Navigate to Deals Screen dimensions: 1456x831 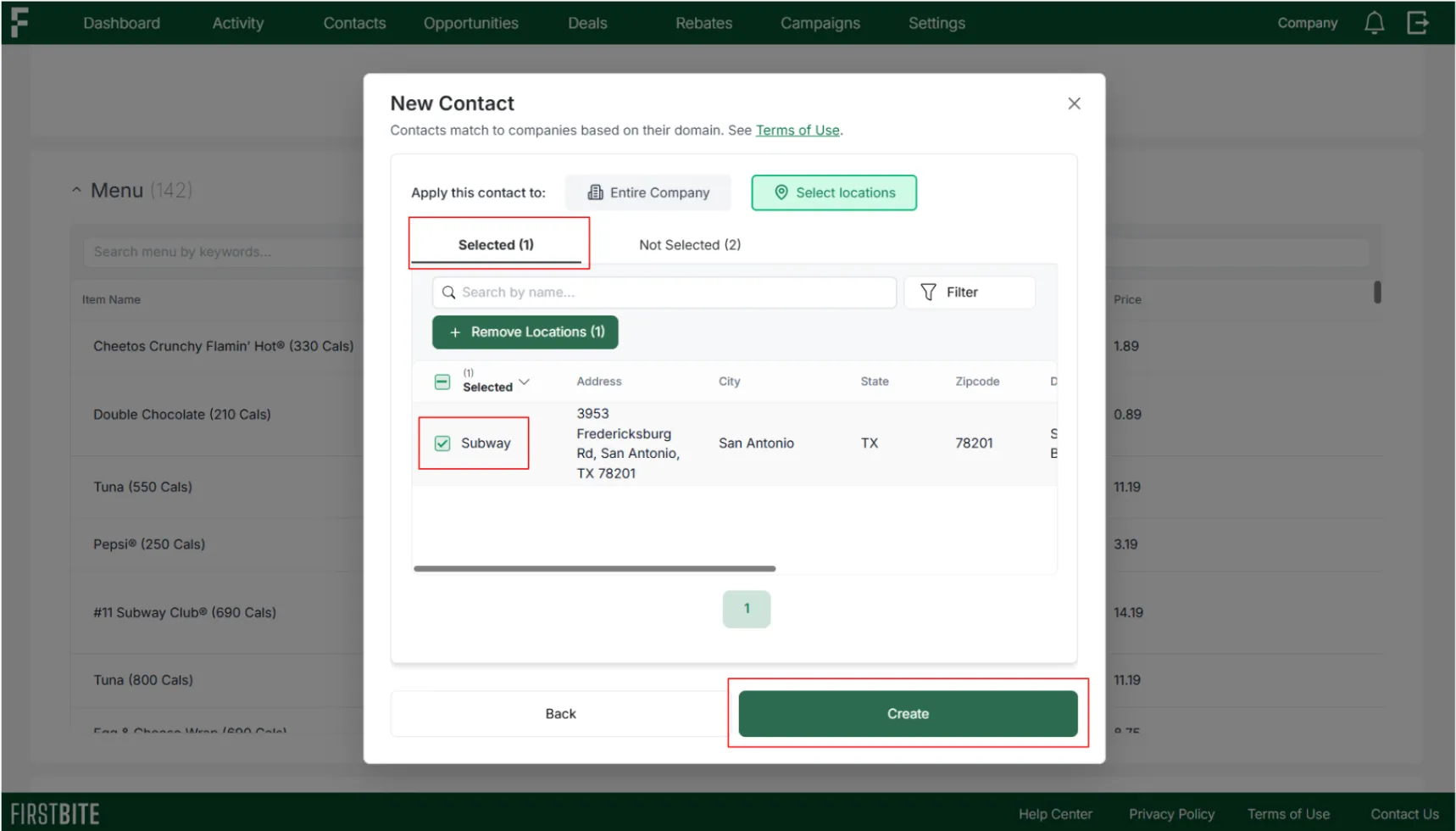pos(587,23)
